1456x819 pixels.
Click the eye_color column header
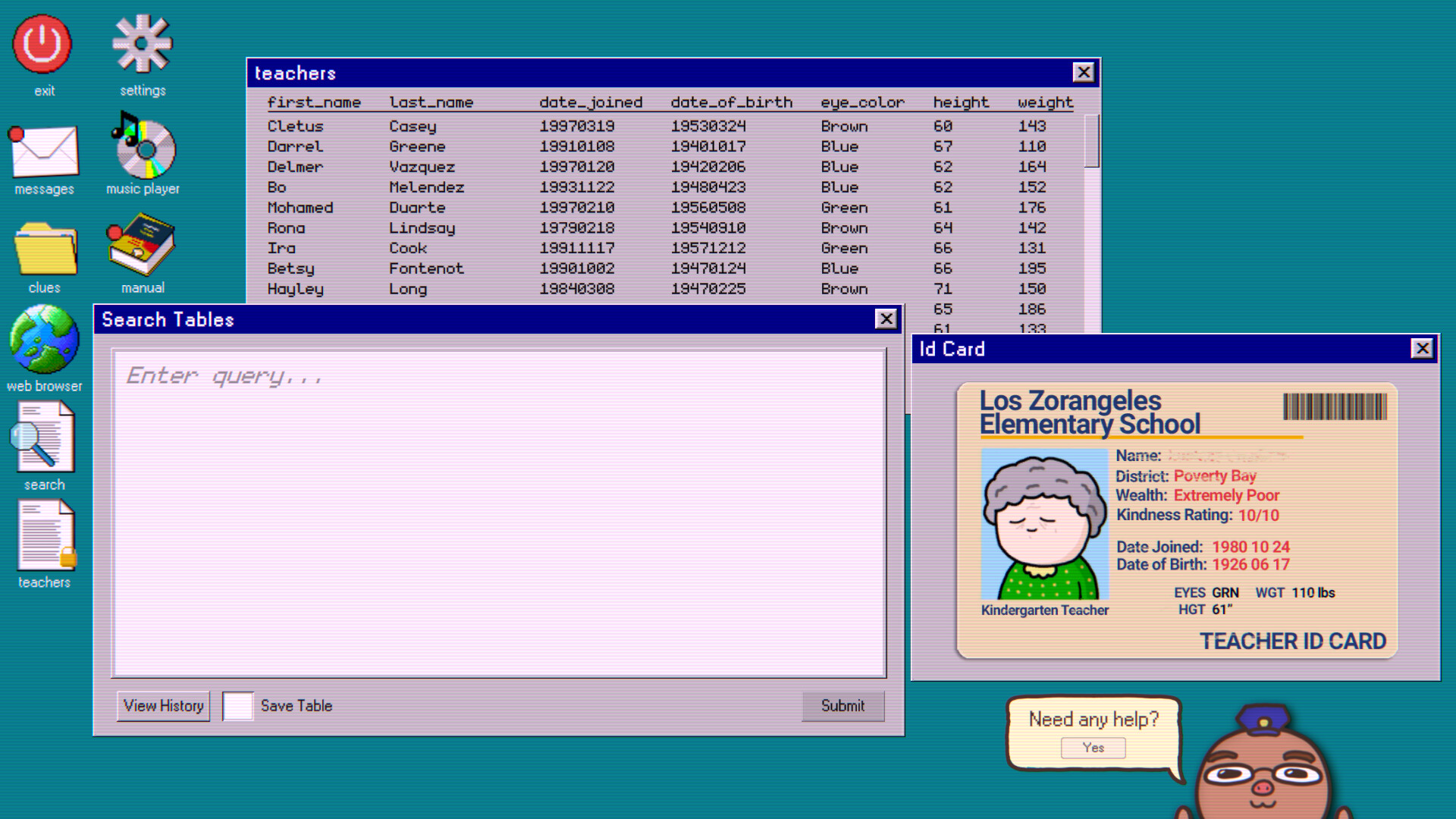coord(862,102)
